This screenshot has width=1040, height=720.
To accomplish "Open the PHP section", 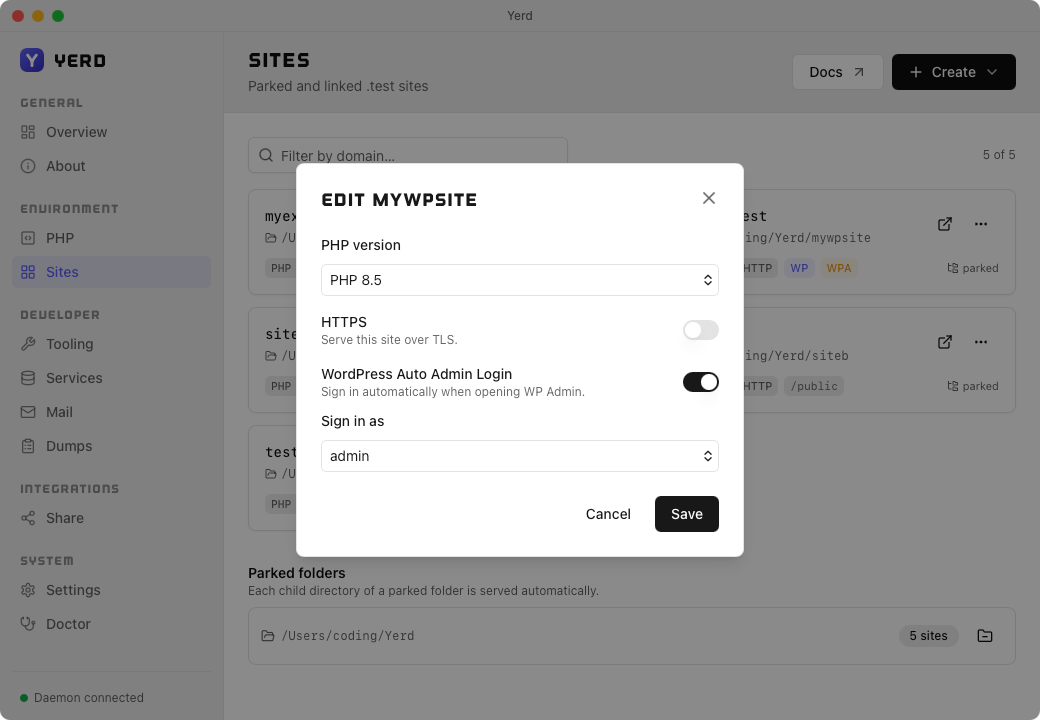I will point(111,238).
